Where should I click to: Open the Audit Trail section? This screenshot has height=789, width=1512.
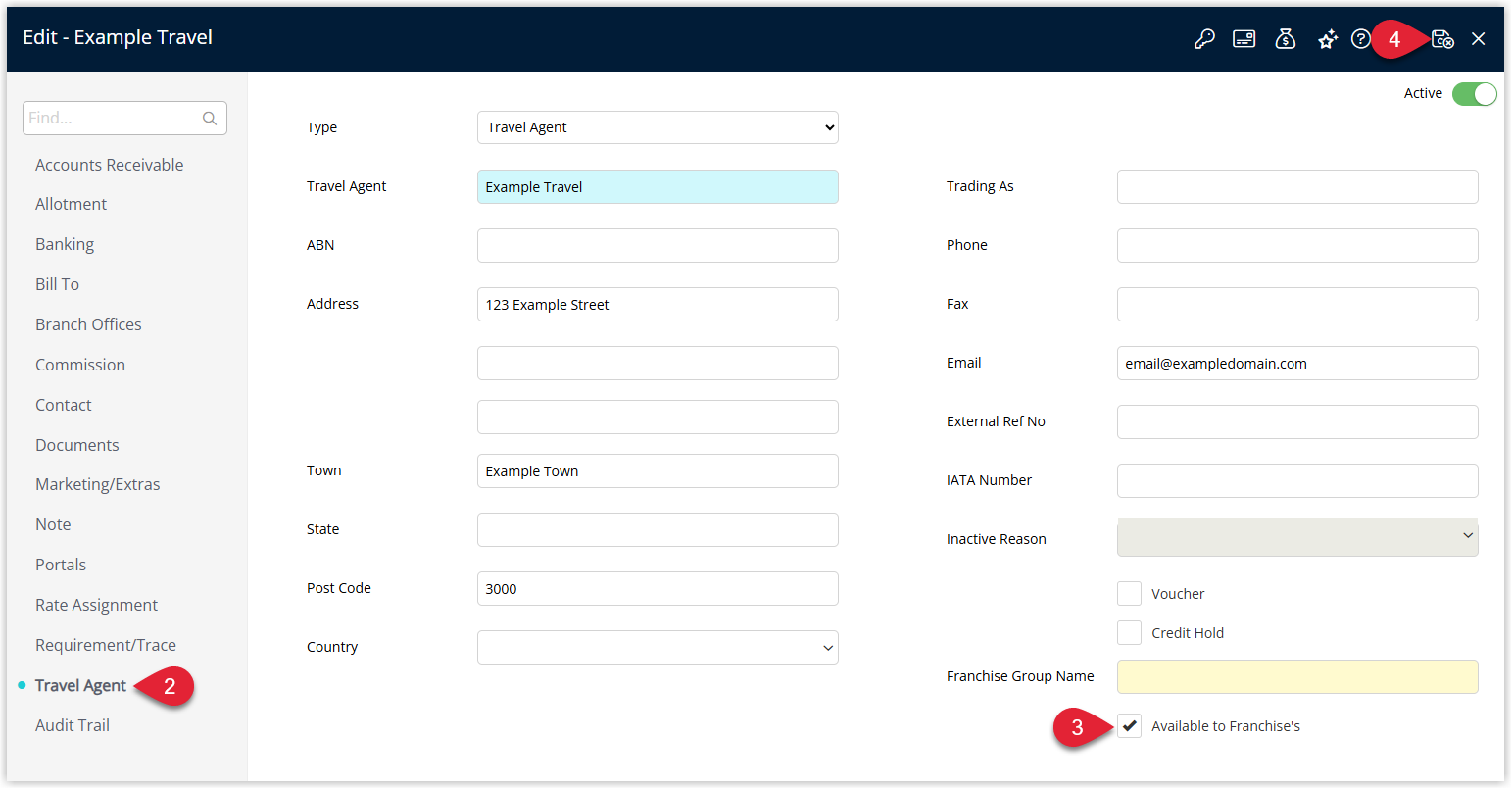(73, 725)
